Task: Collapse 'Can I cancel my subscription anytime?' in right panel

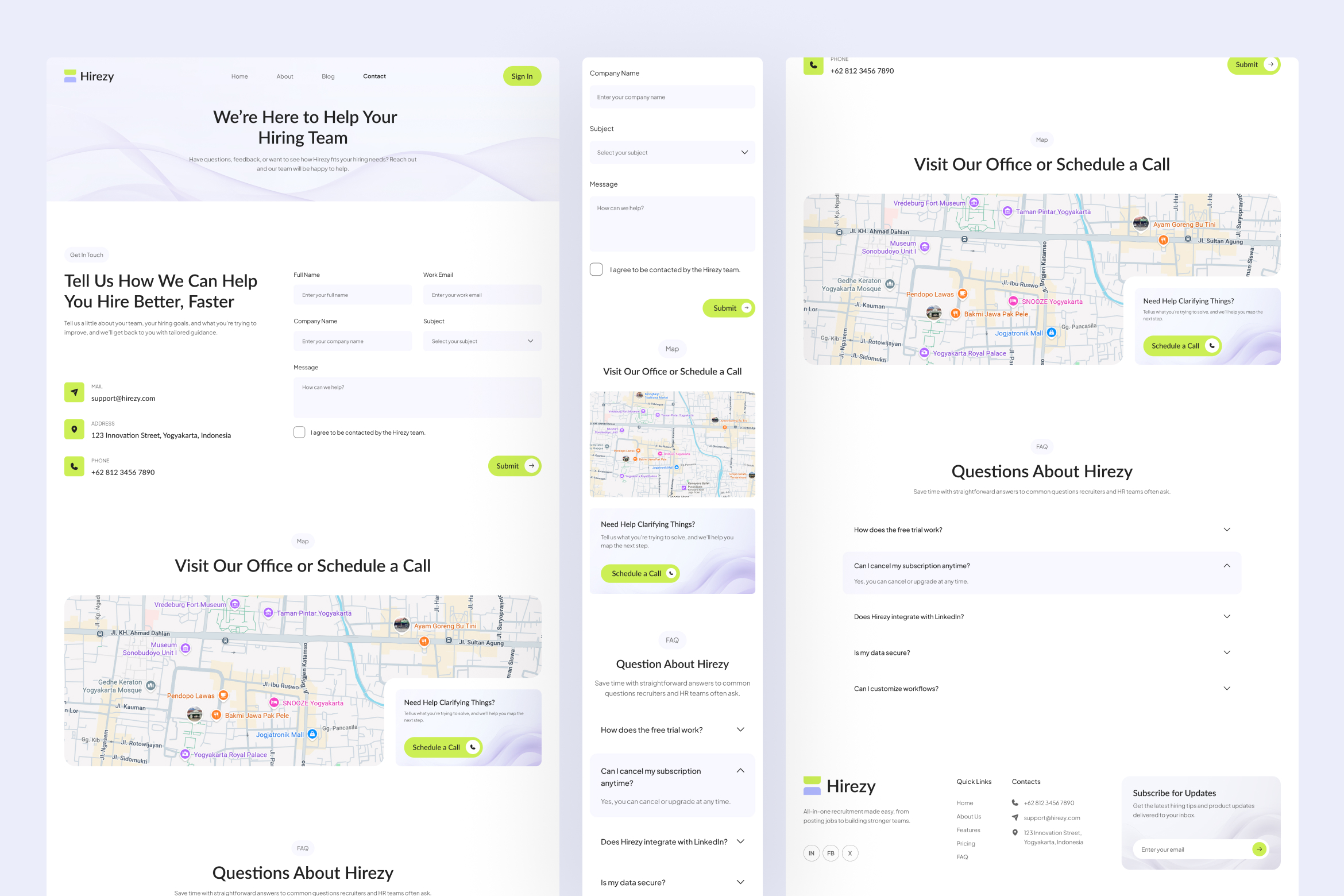Action: tap(1226, 566)
